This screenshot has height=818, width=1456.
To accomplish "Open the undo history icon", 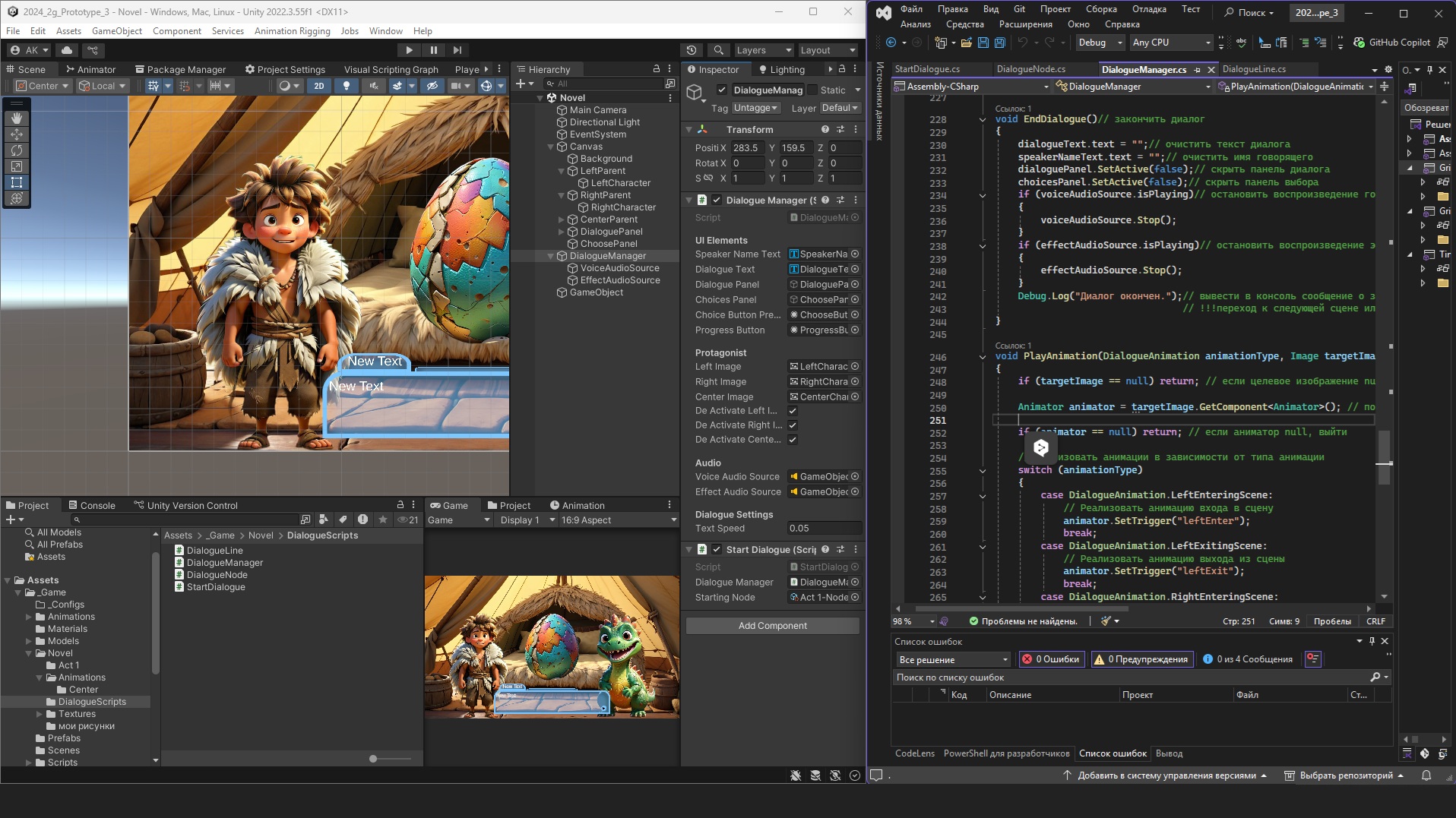I will [x=692, y=50].
